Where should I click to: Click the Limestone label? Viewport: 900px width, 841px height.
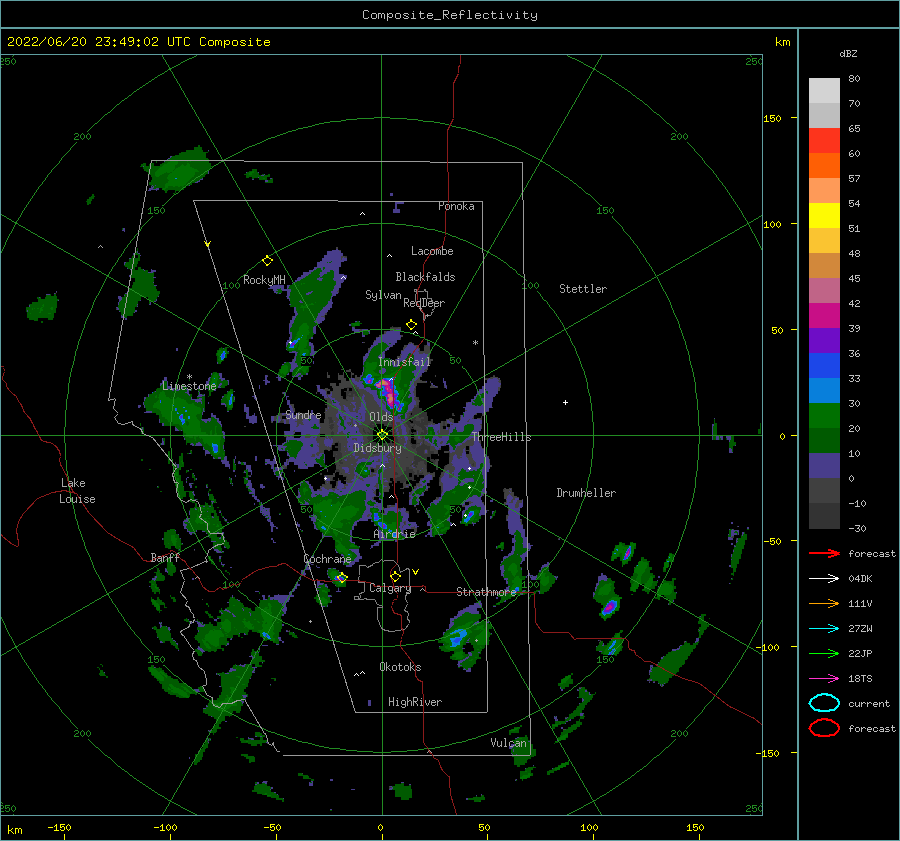pos(189,386)
